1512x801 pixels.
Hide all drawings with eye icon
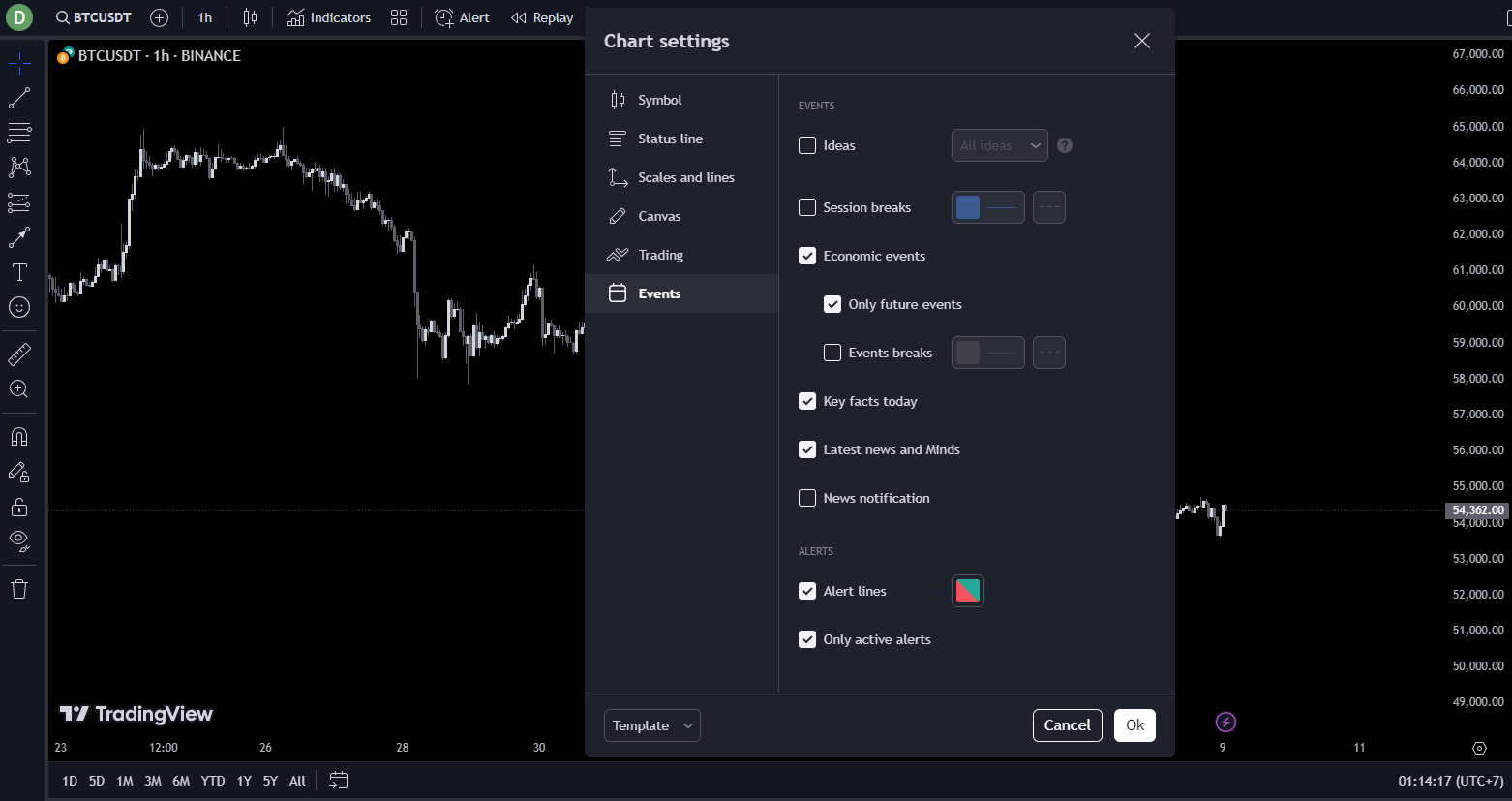(19, 541)
